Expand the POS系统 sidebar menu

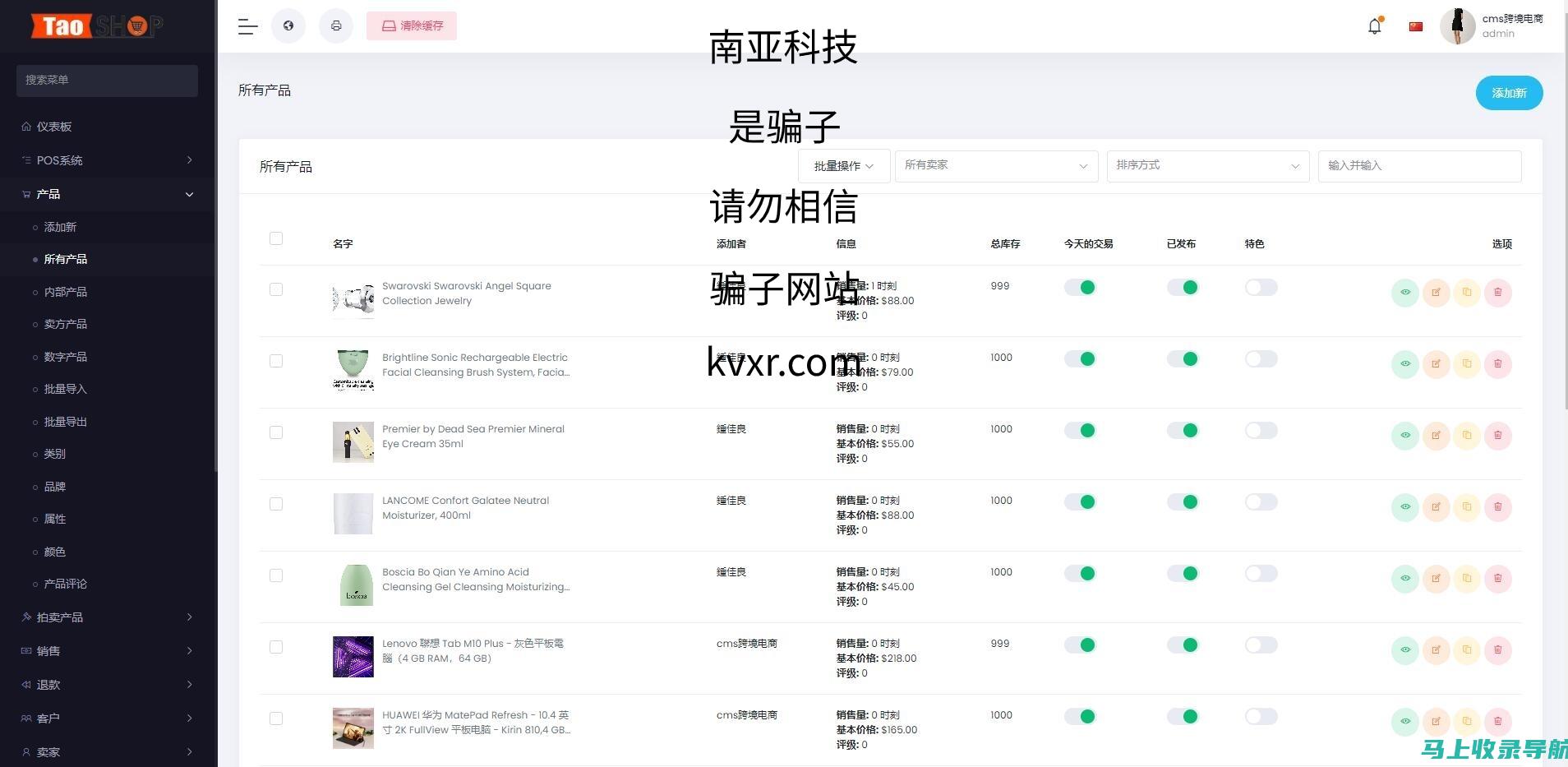click(108, 160)
